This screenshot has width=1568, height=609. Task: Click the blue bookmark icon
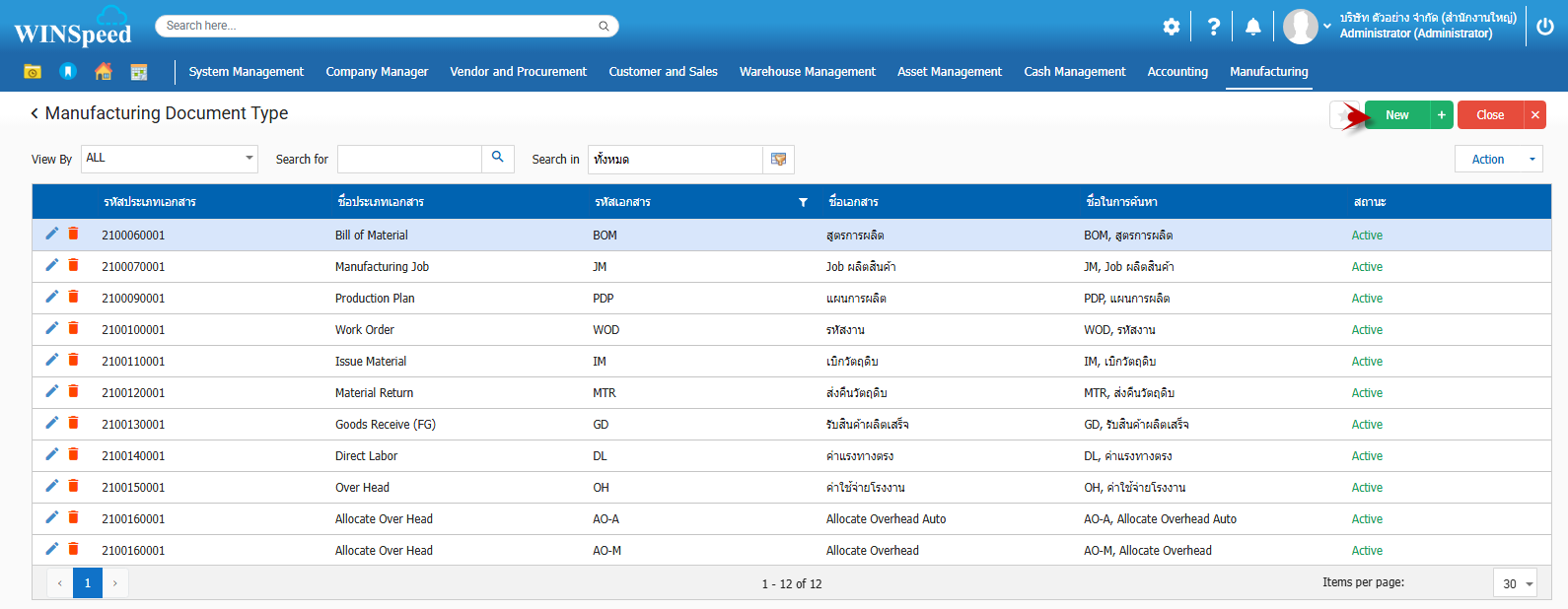coord(68,71)
